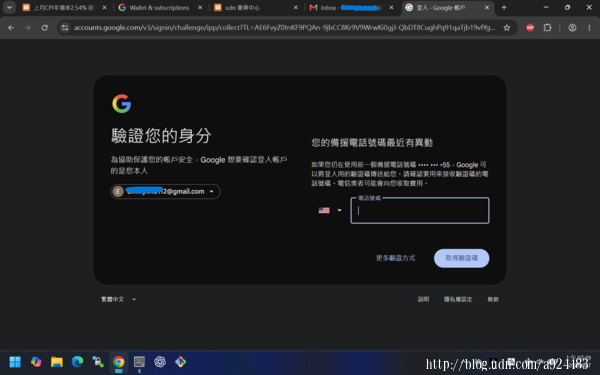This screenshot has height=375, width=600.
Task: Click 更多驗證方式 link
Action: point(395,258)
